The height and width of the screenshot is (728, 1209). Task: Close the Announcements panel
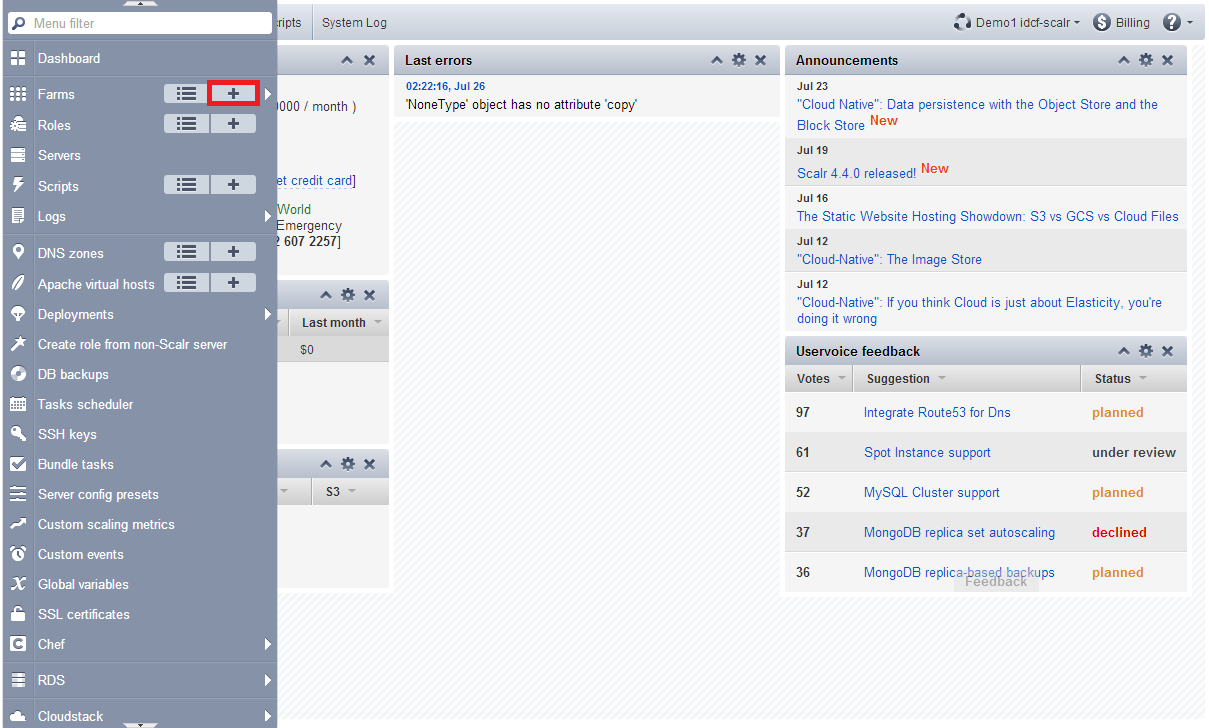point(1167,60)
